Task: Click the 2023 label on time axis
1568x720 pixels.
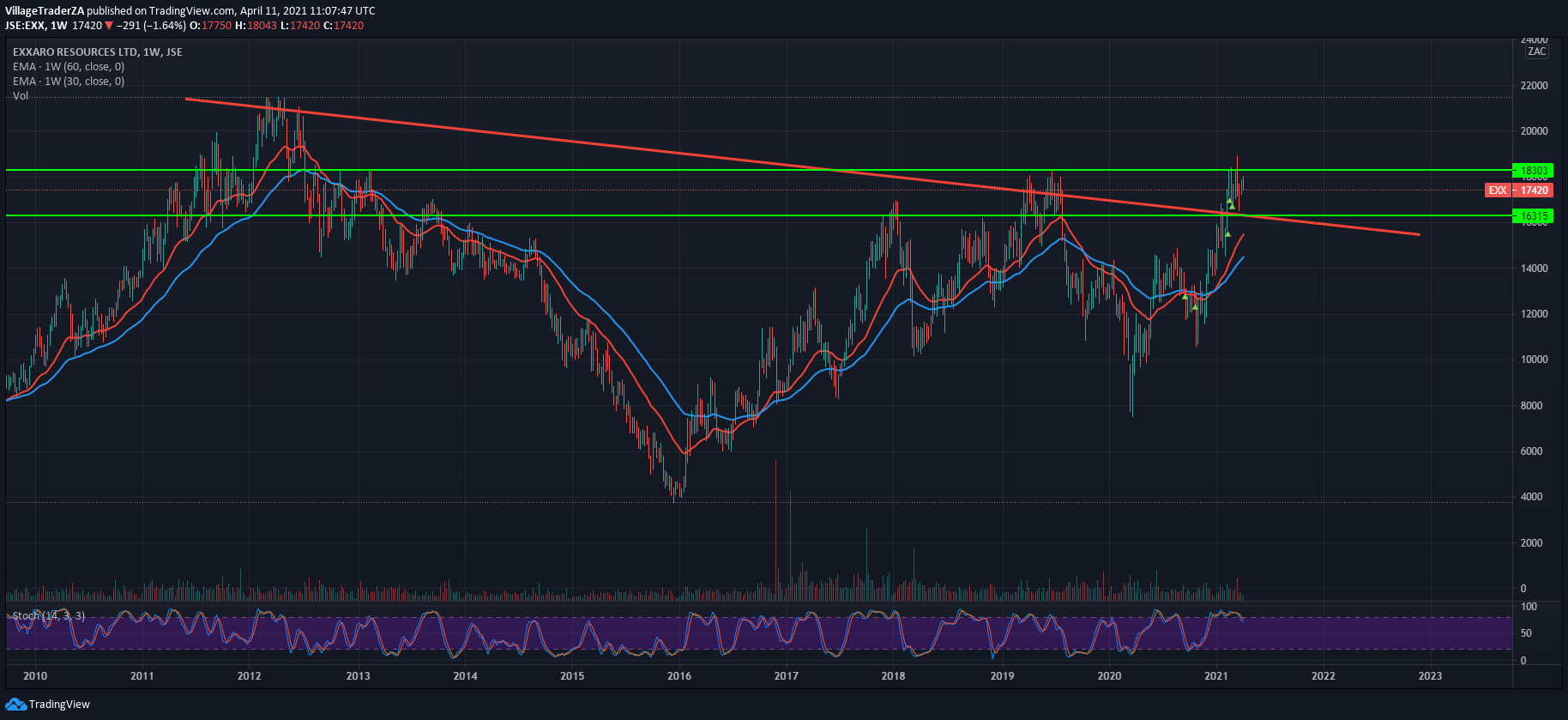Action: click(x=1430, y=676)
